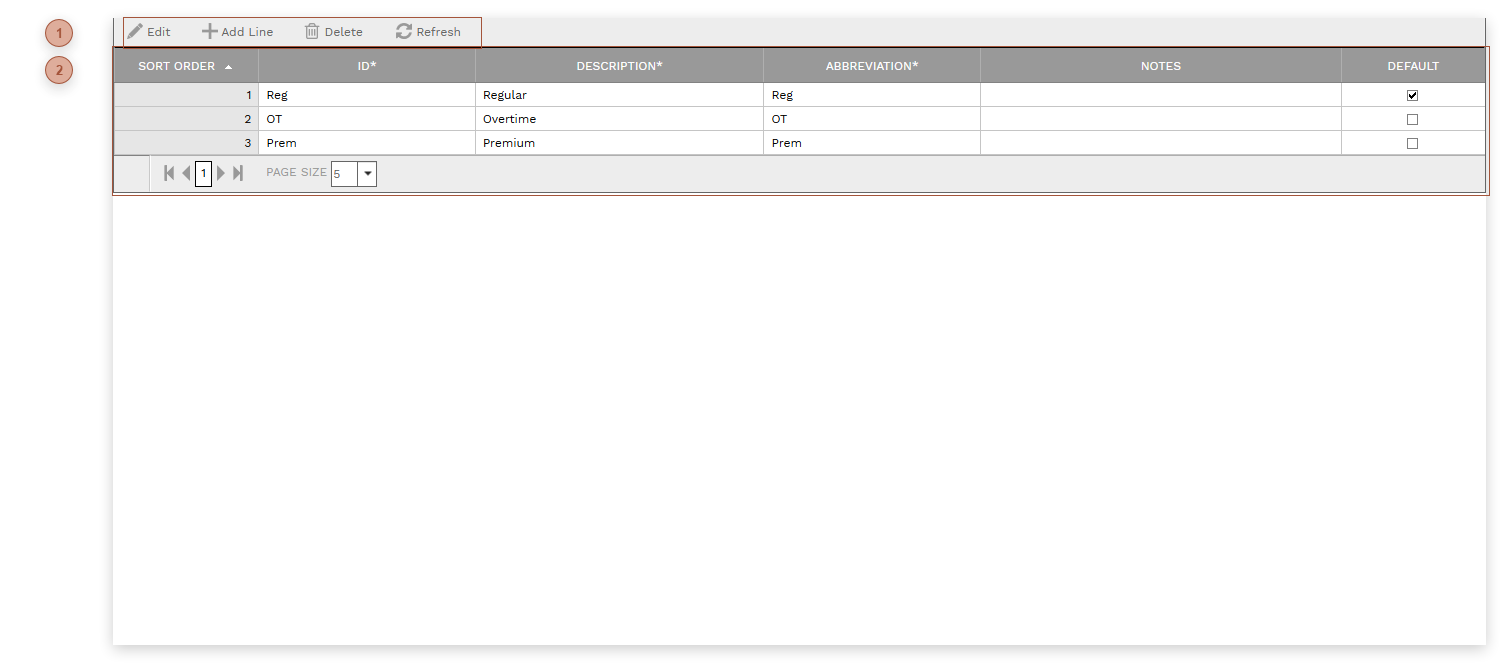Enable the Default checkbox for Premium
The height and width of the screenshot is (668, 1511).
pyautogui.click(x=1412, y=143)
